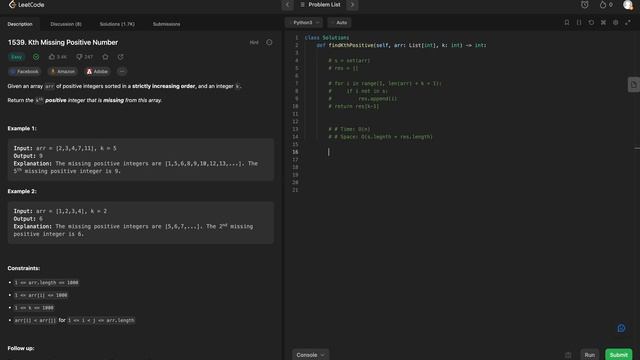This screenshot has width=640, height=360.
Task: Click the Adobe company tag
Action: tap(97, 71)
